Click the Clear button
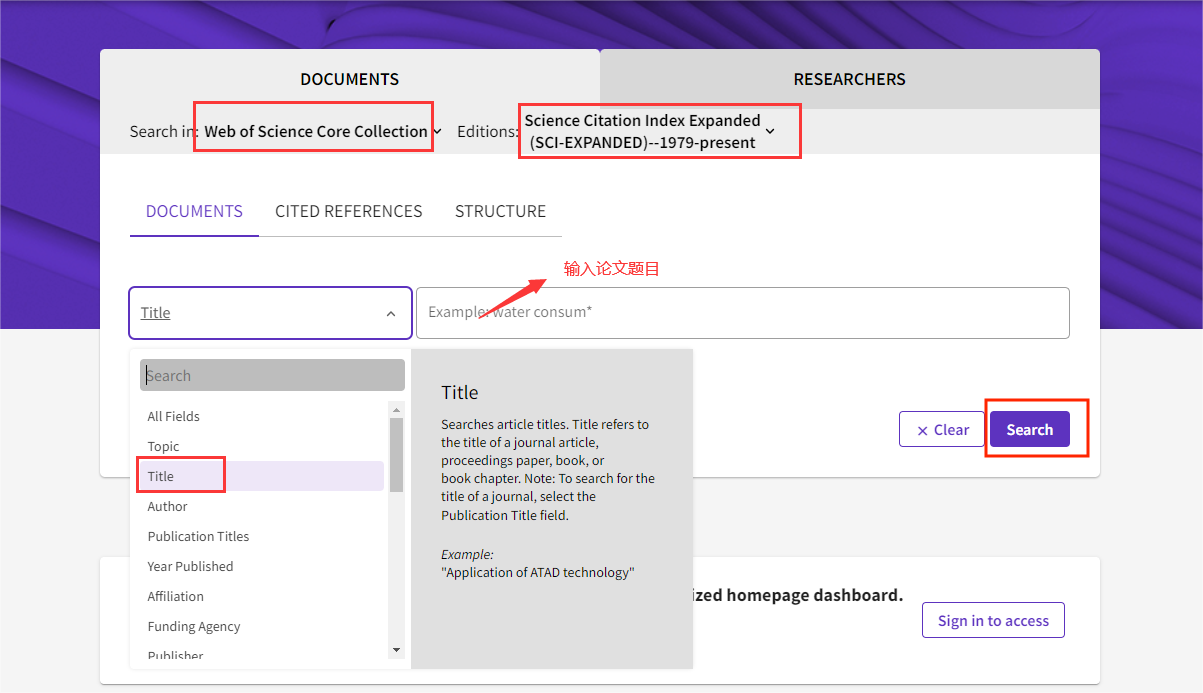 941,430
